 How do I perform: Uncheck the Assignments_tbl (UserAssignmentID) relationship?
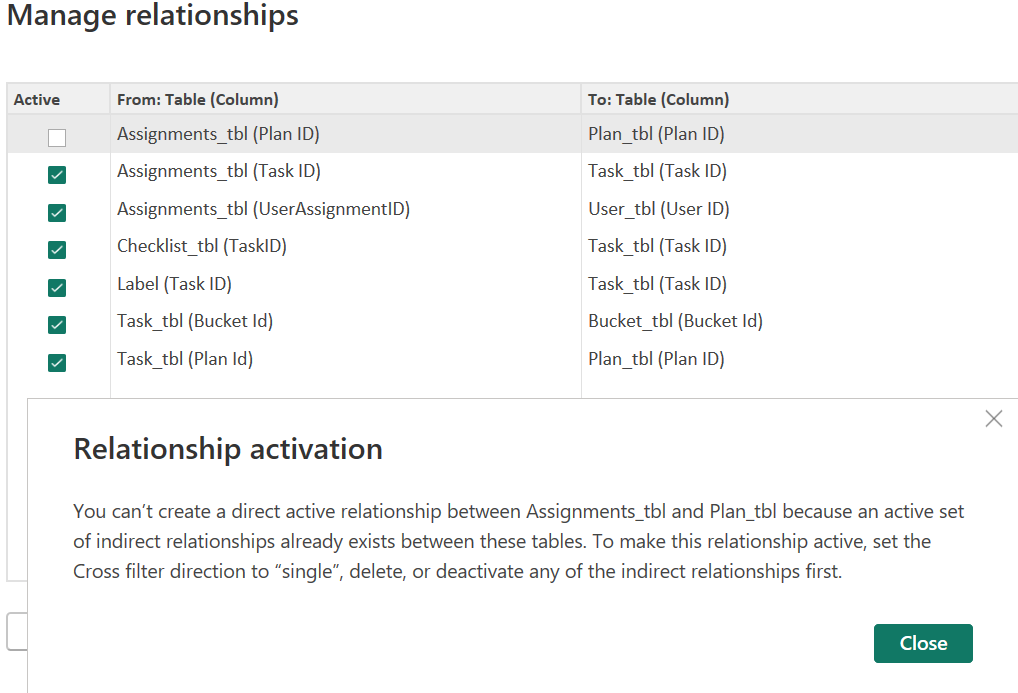coord(56,212)
